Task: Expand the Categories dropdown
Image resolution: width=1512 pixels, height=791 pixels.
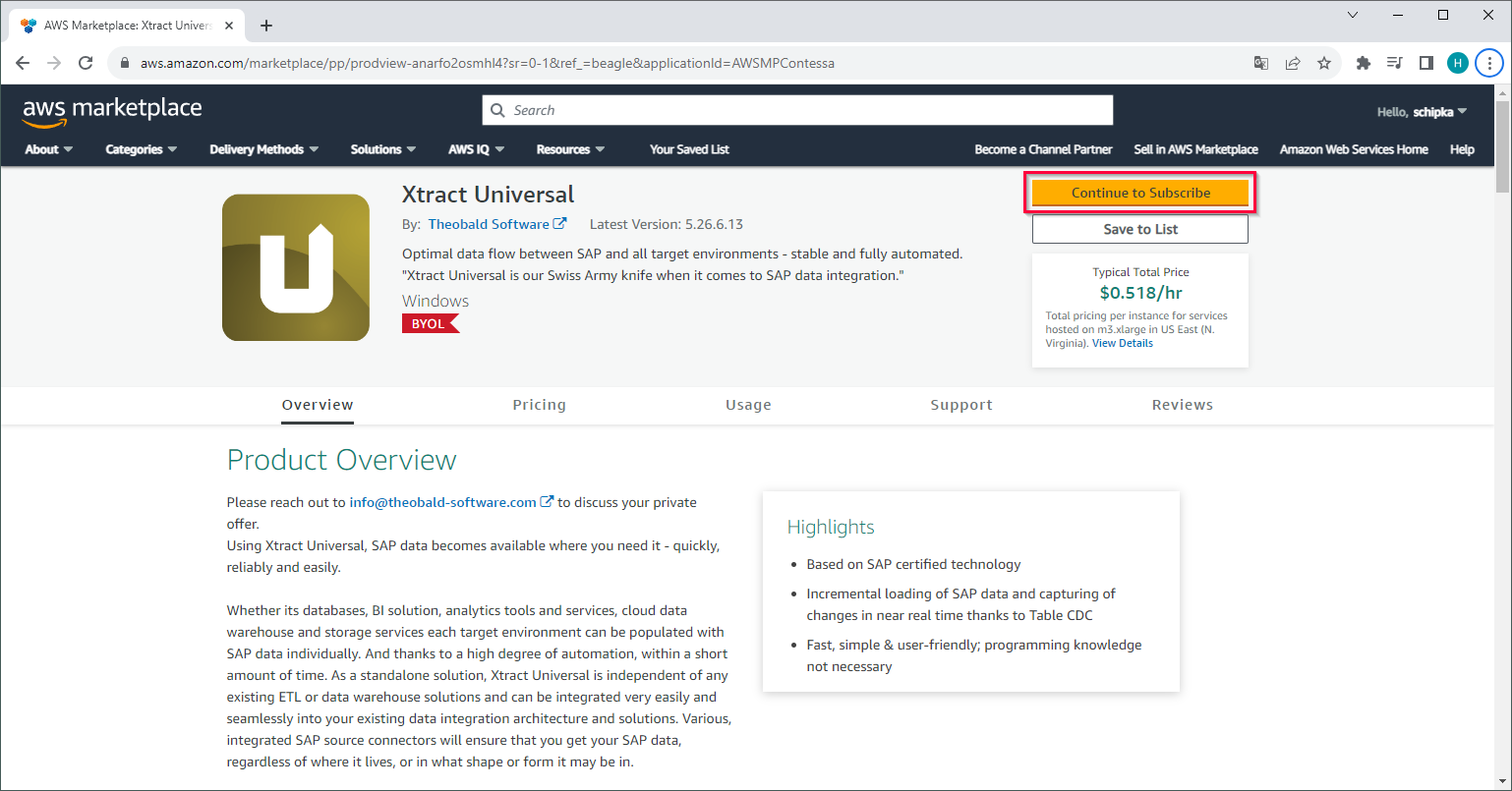Action: pos(142,149)
